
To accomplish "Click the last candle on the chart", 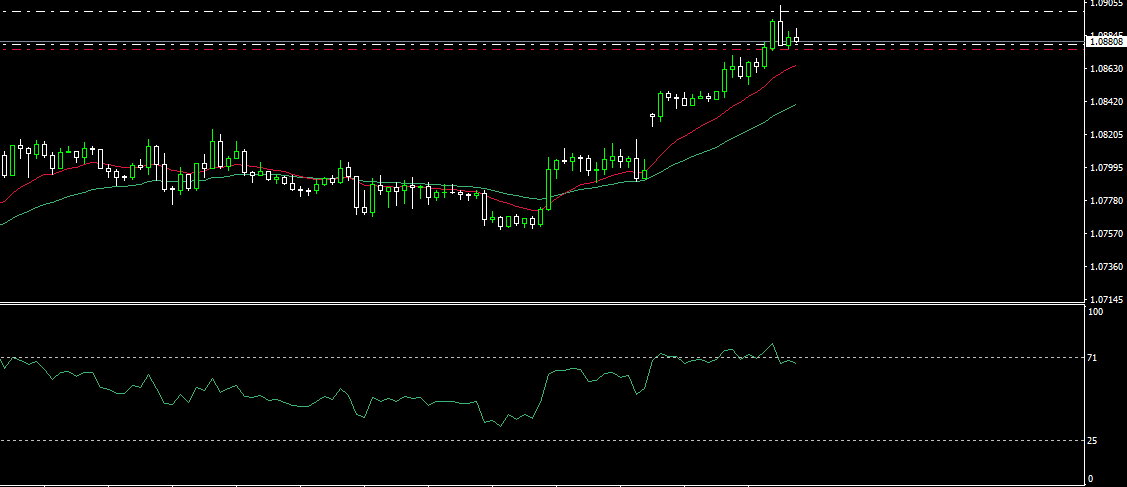I will coord(796,38).
